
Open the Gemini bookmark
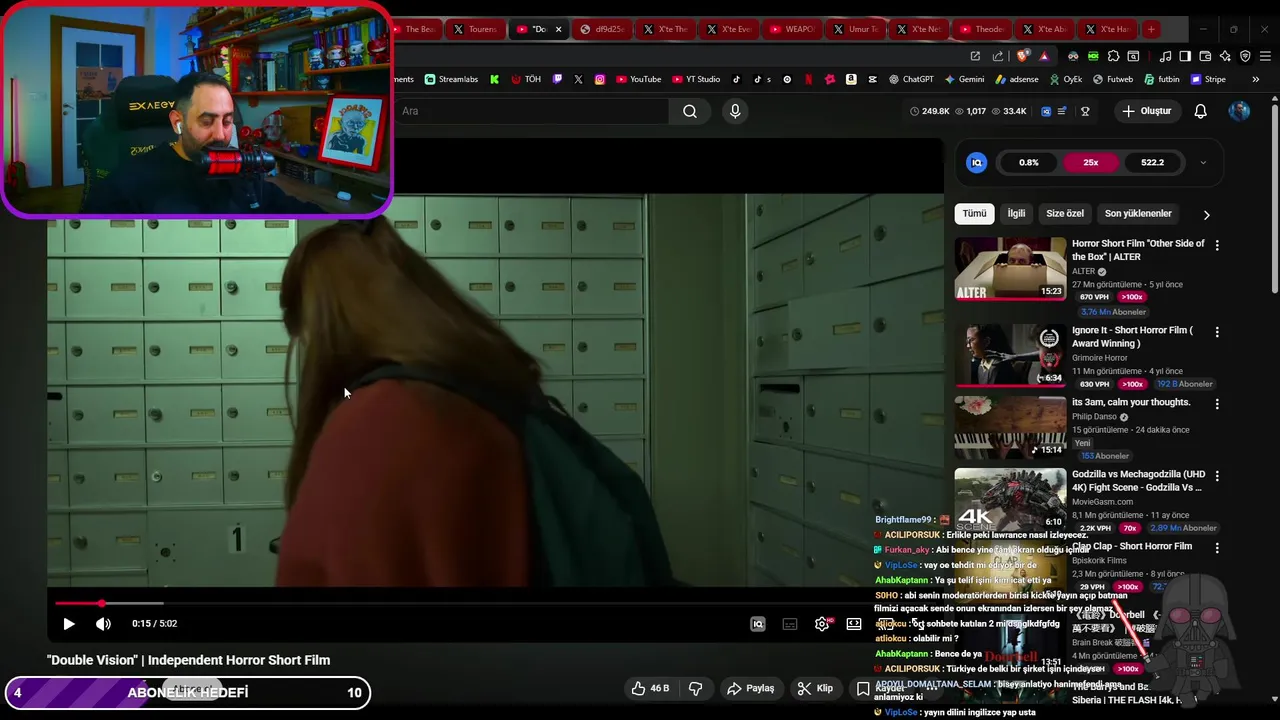click(x=963, y=79)
